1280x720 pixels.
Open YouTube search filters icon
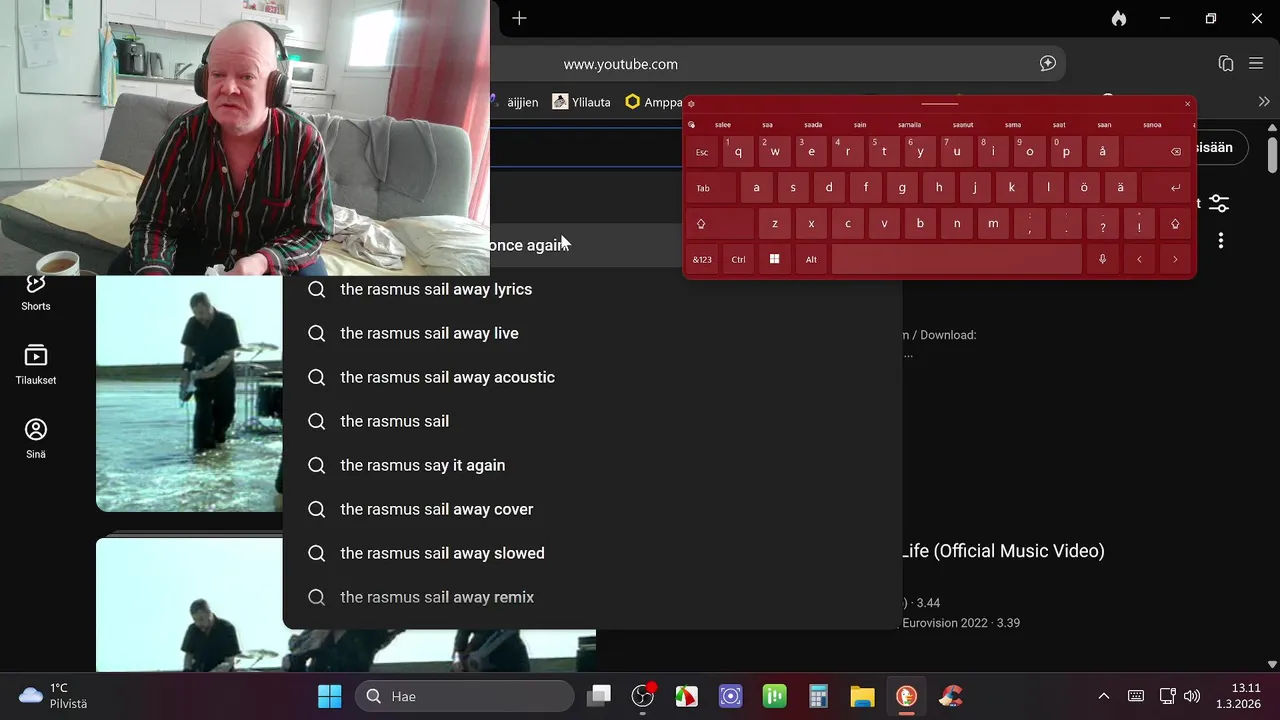click(1219, 203)
